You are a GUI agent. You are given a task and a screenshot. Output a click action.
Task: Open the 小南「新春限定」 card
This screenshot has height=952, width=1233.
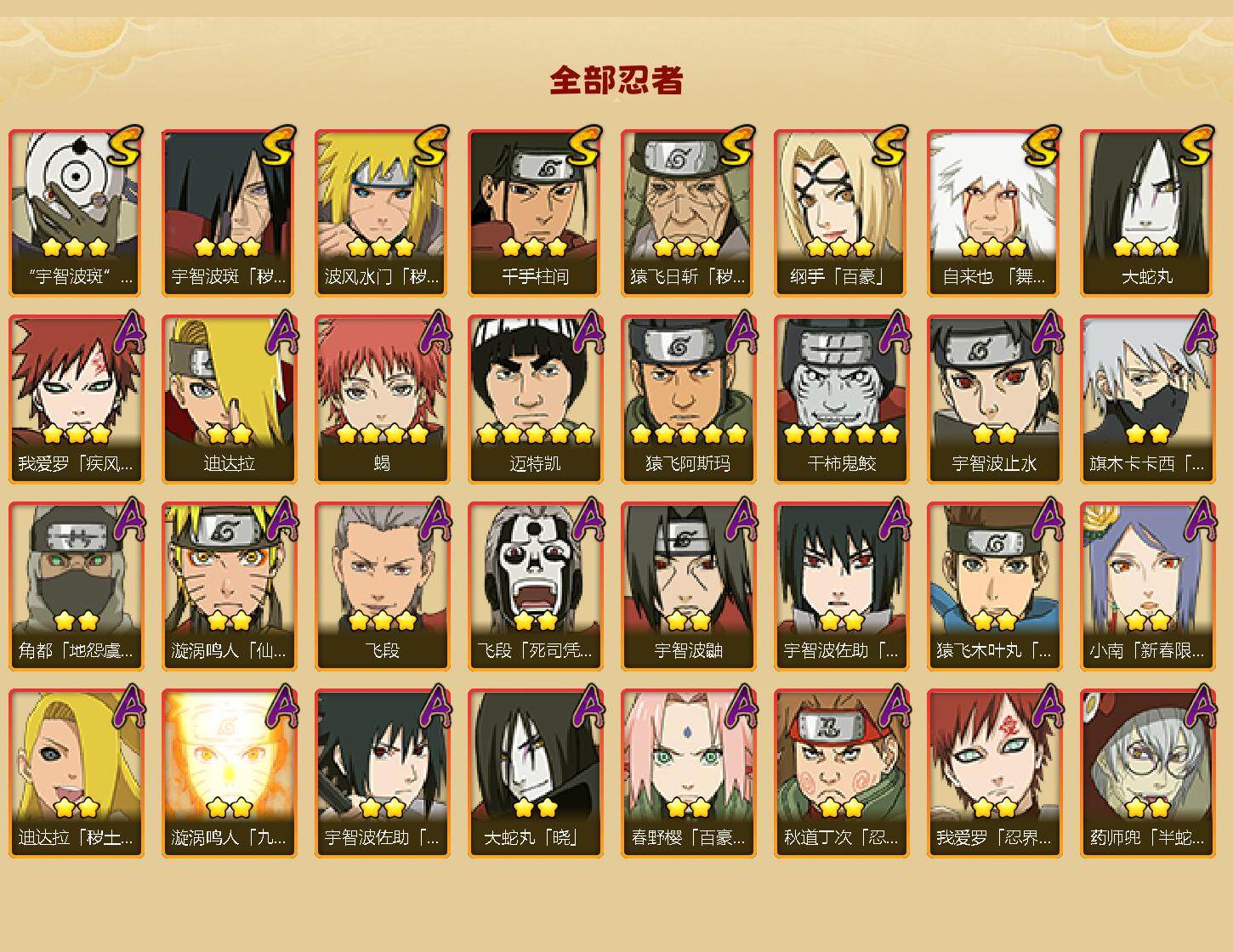(x=1147, y=586)
